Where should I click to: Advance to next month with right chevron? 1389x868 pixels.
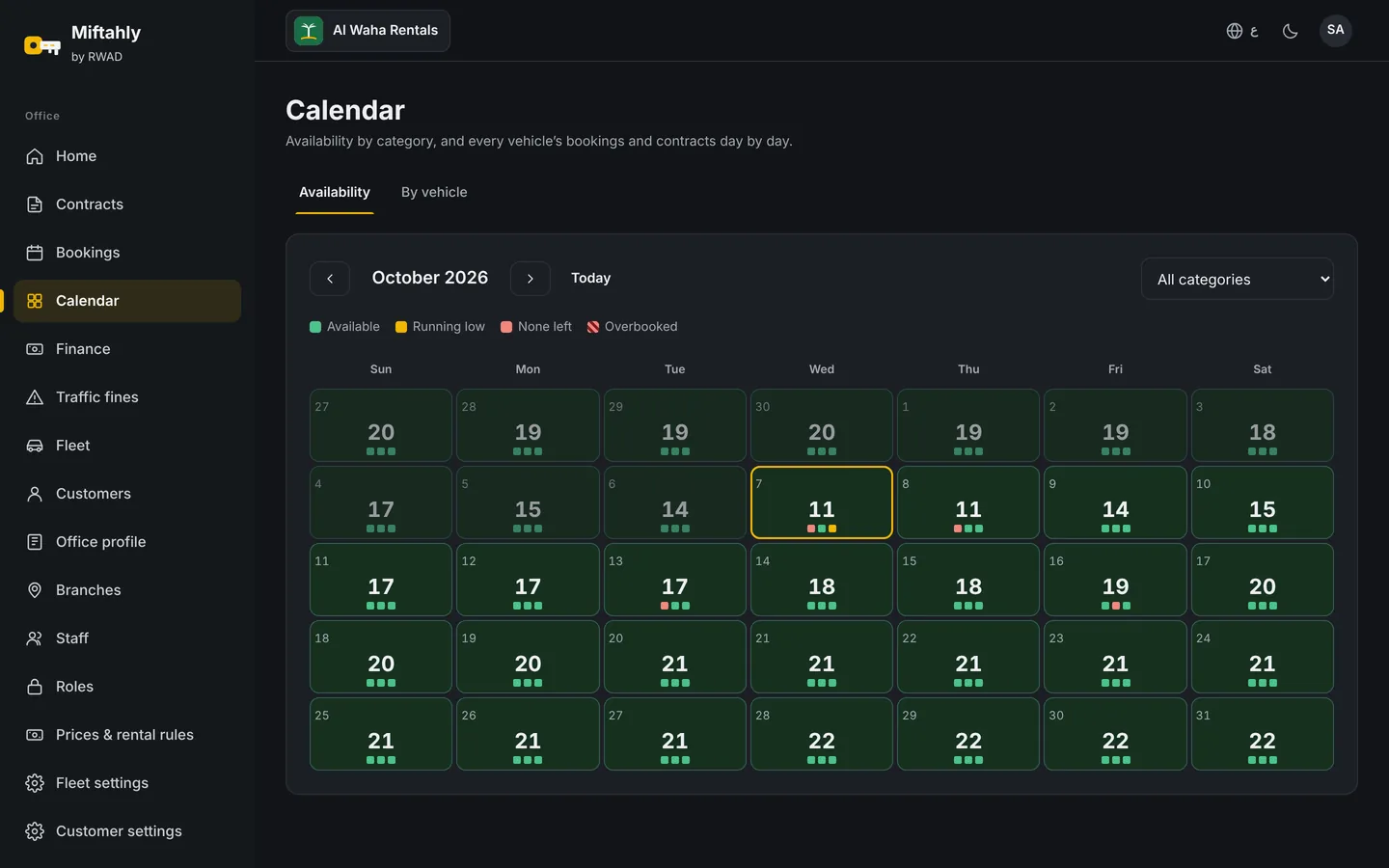click(531, 279)
